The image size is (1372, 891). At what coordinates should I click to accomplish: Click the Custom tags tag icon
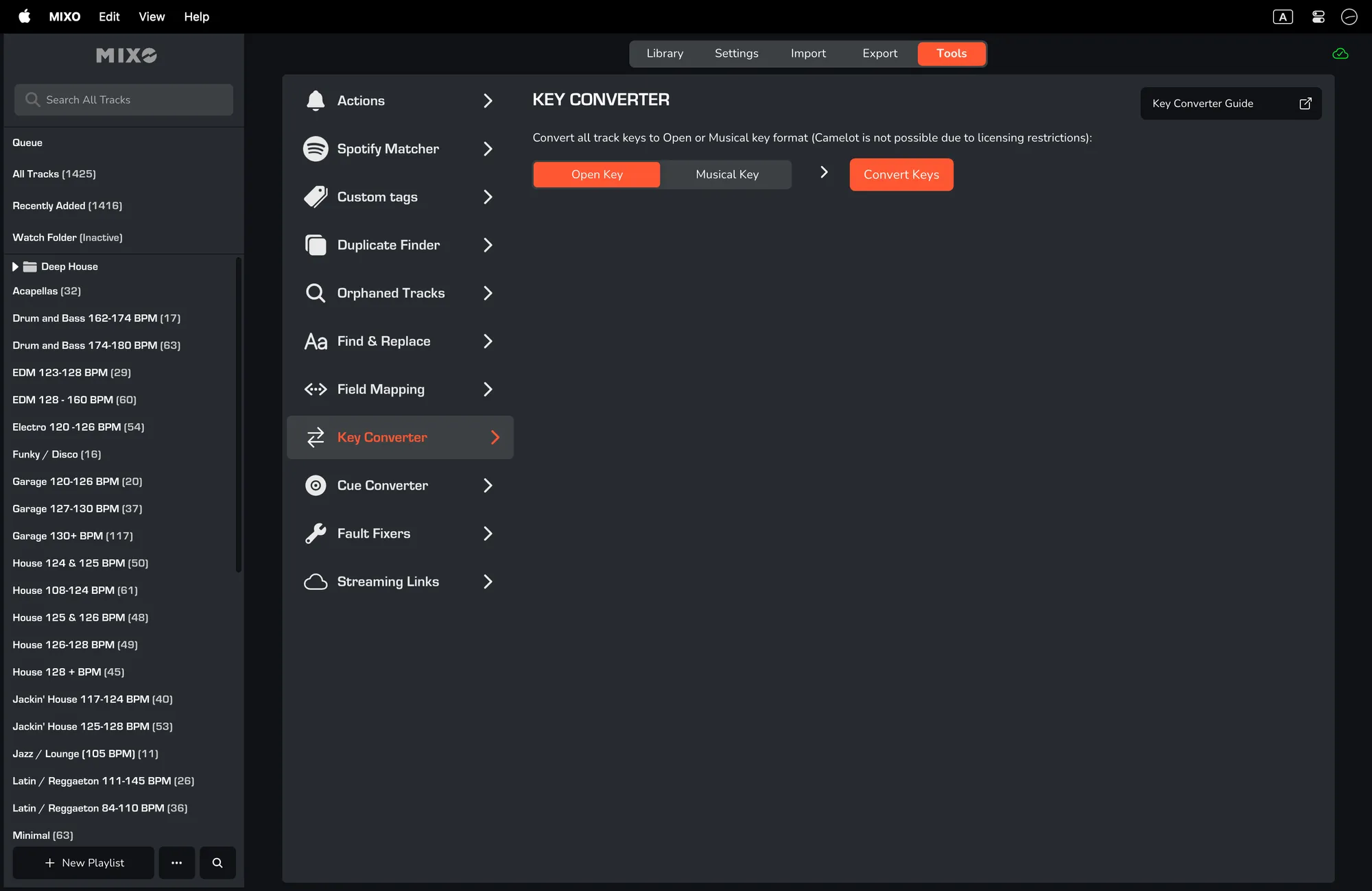click(316, 197)
